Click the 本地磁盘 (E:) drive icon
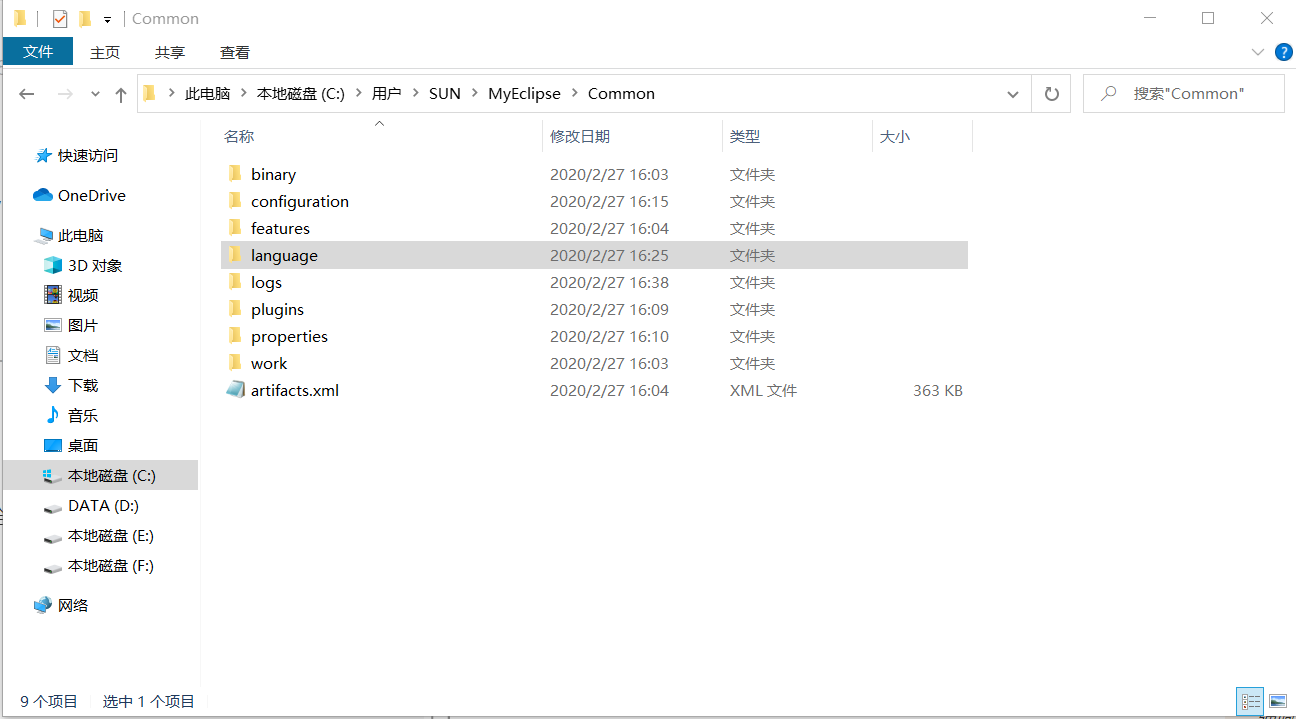Viewport: 1296px width, 719px height. click(x=53, y=537)
